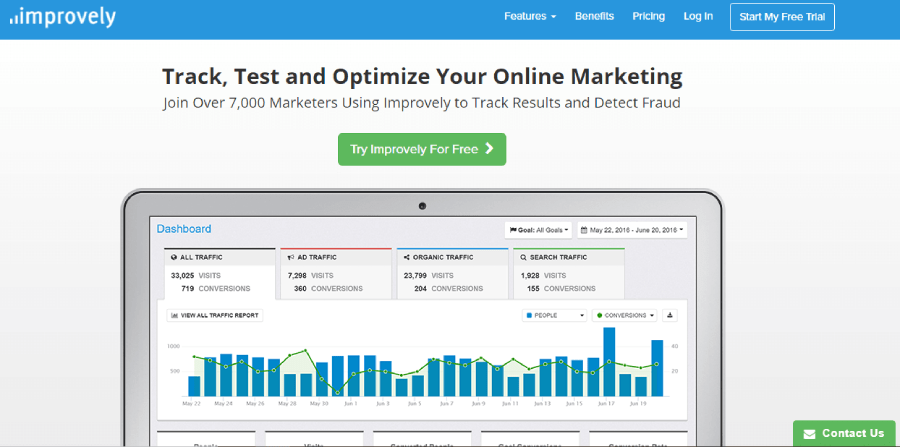This screenshot has height=447, width=900.
Task: Click the chevron arrow on the green trial button
Action: [x=489, y=149]
